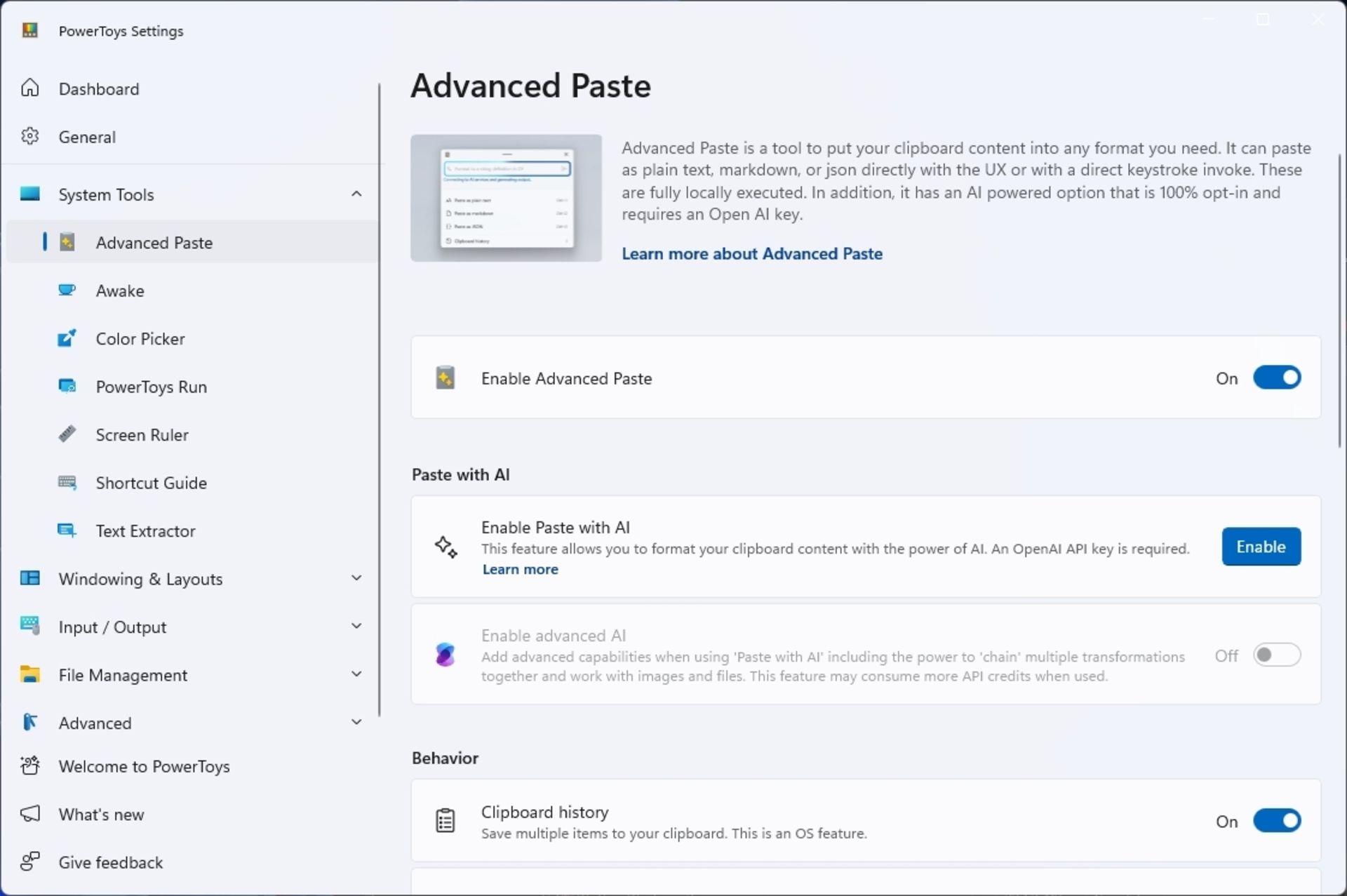The width and height of the screenshot is (1347, 896).
Task: Click the What's new megaphone icon
Action: pos(29,813)
